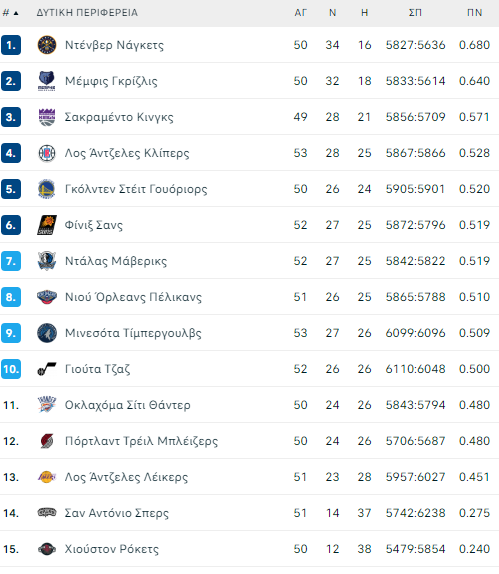Click the Denver Nuggets team logo

(47, 45)
